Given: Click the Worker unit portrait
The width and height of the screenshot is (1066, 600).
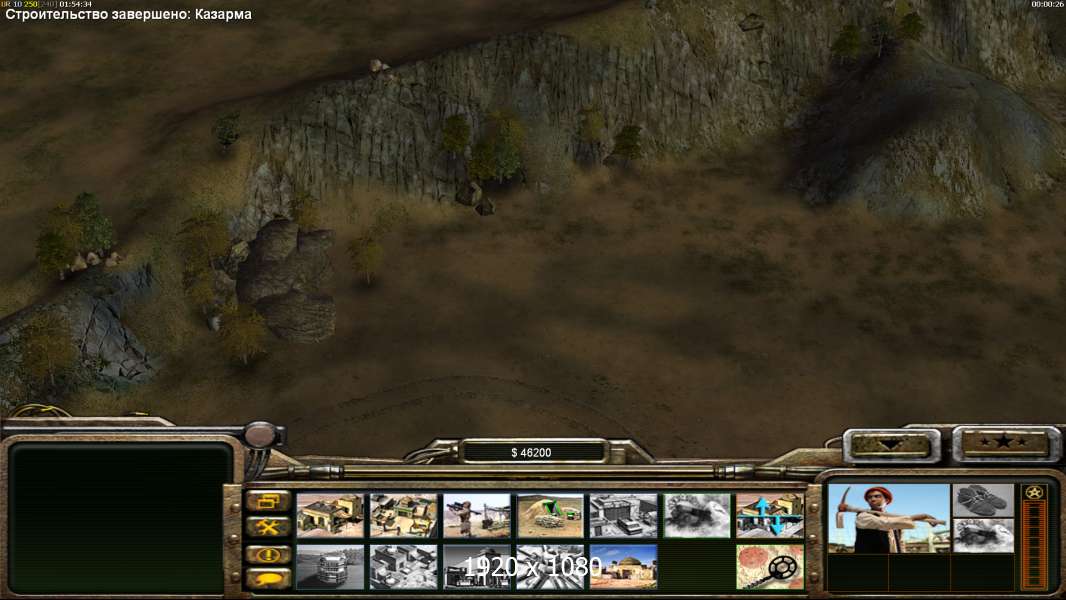Looking at the screenshot, I should [889, 518].
